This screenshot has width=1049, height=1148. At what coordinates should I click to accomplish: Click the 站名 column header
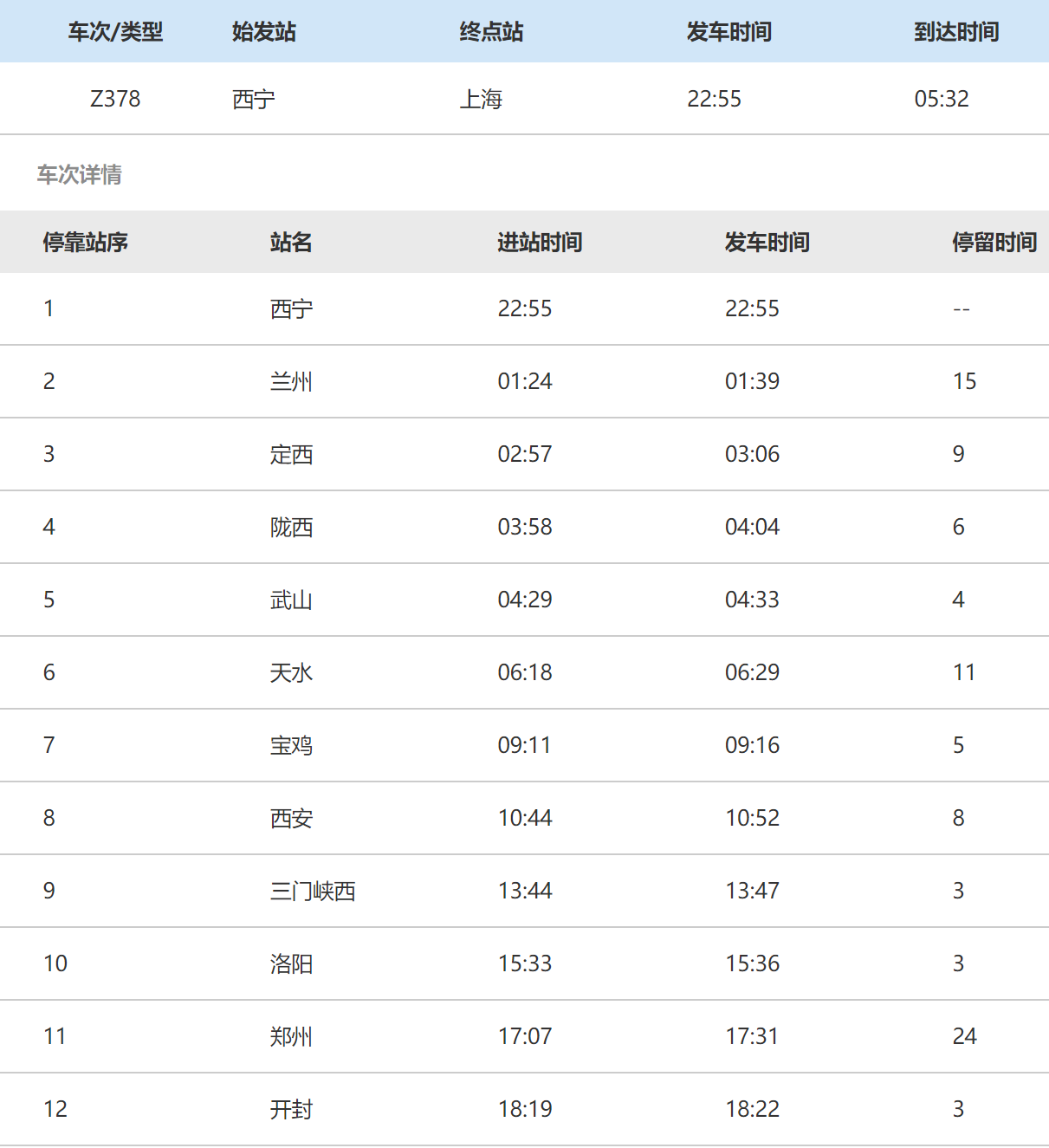point(291,243)
